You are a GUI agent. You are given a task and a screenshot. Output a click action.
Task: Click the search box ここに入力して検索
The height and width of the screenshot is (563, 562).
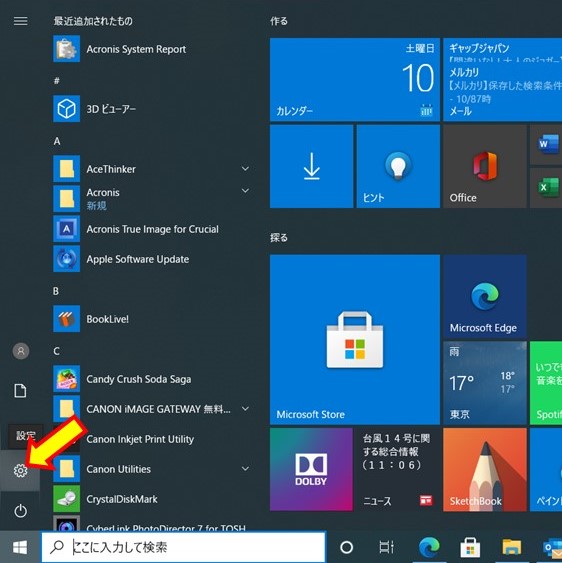pyautogui.click(x=184, y=547)
